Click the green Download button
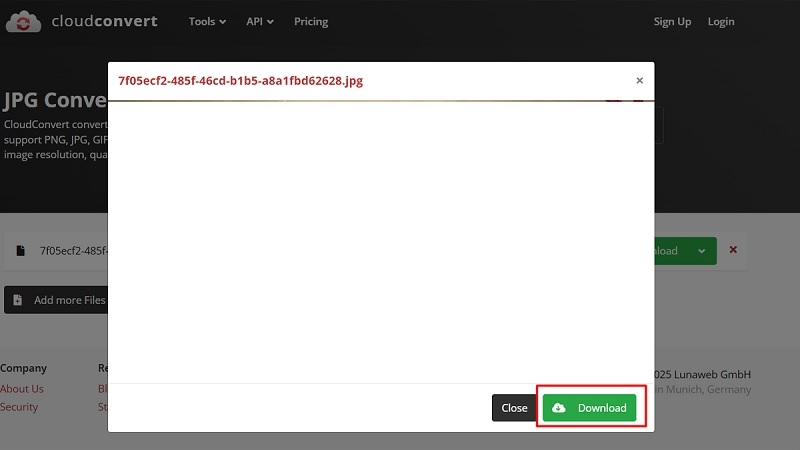 pos(589,408)
